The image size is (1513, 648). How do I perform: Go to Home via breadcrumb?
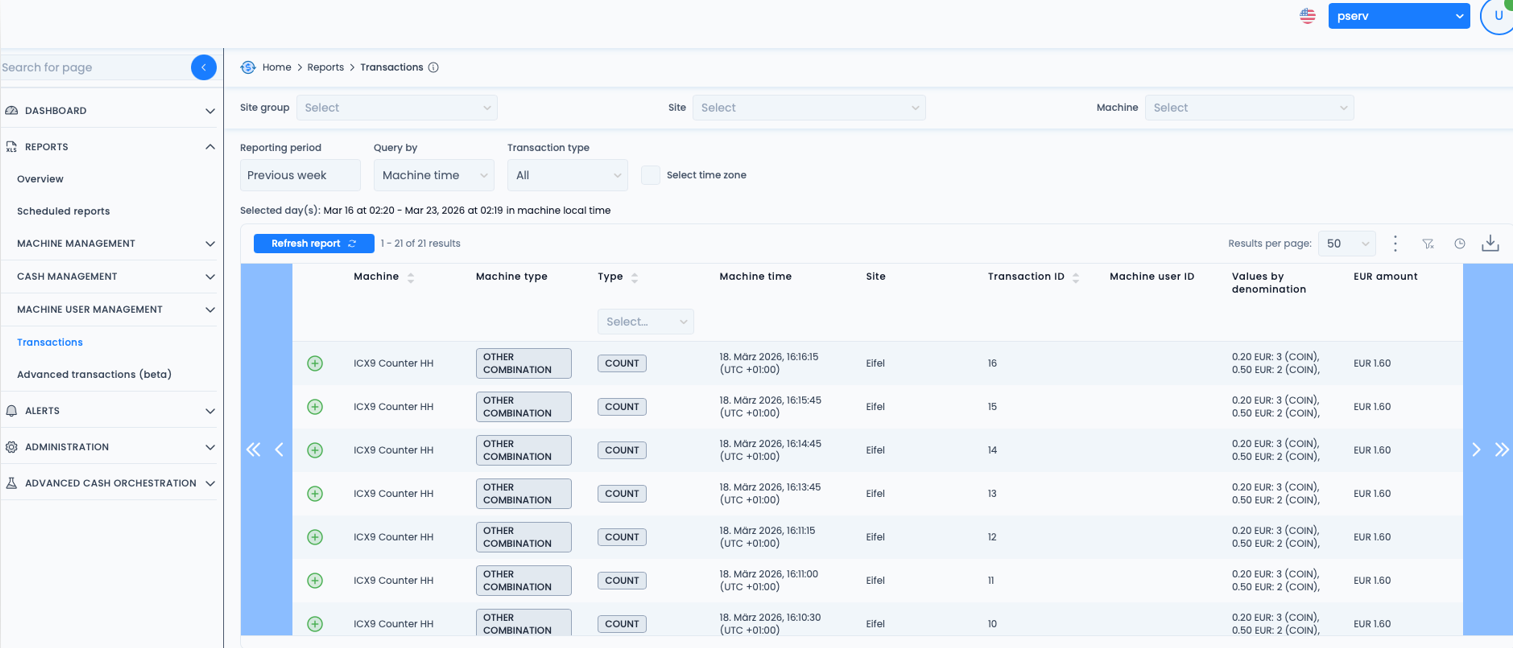tap(277, 67)
